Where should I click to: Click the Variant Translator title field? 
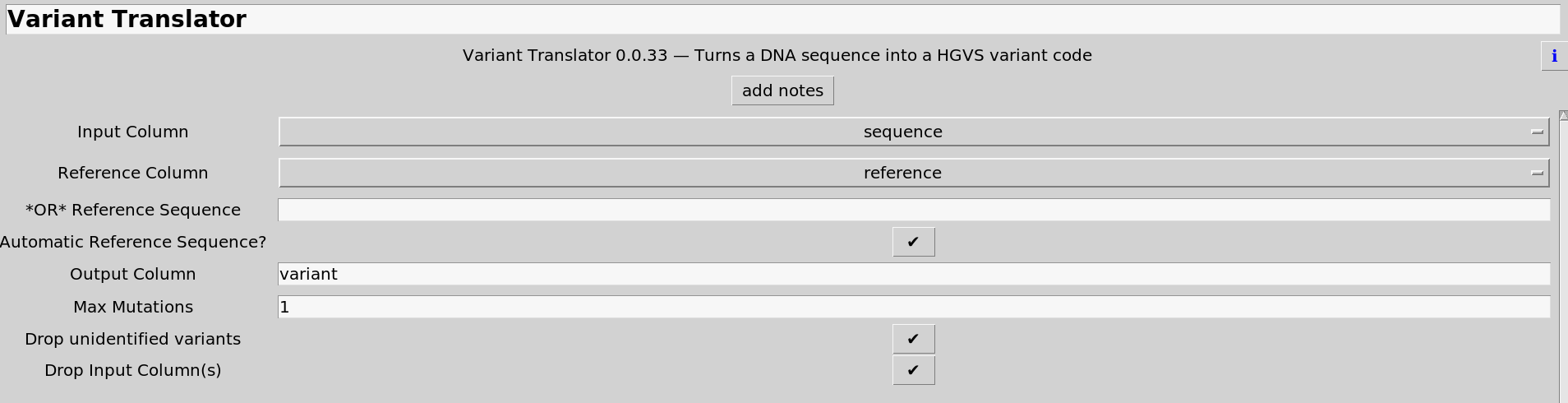(x=781, y=20)
